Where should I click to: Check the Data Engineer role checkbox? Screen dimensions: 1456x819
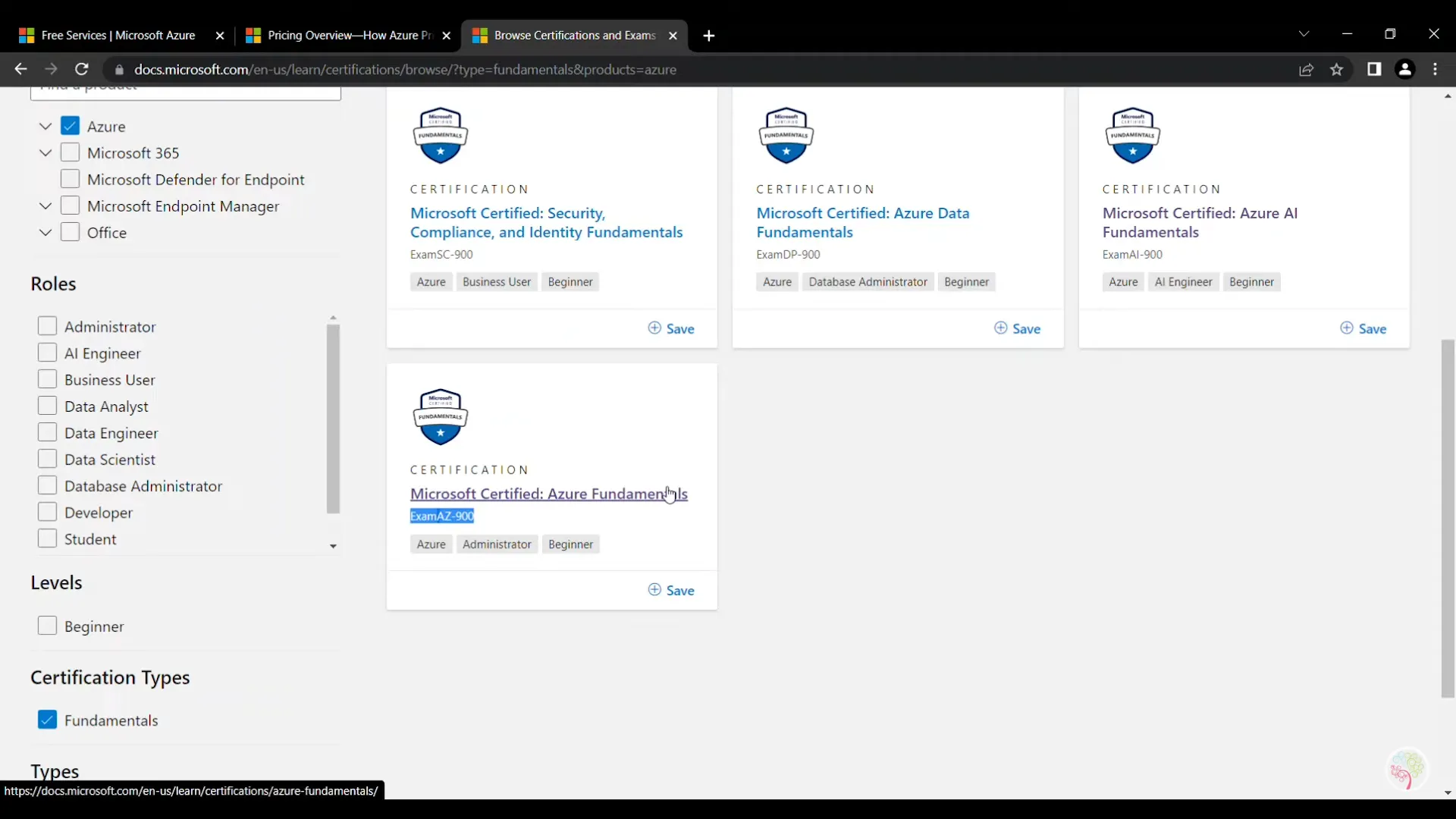[47, 432]
